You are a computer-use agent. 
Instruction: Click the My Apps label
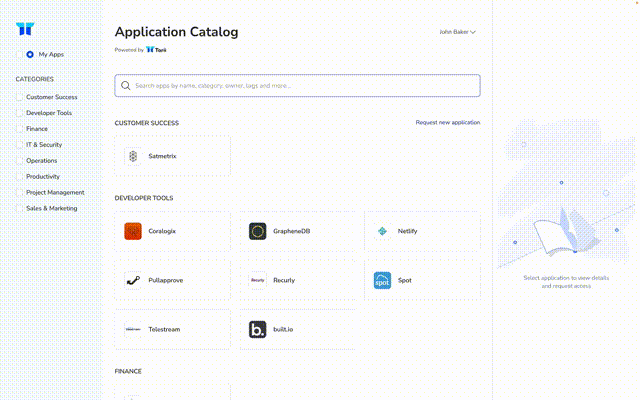coord(51,54)
